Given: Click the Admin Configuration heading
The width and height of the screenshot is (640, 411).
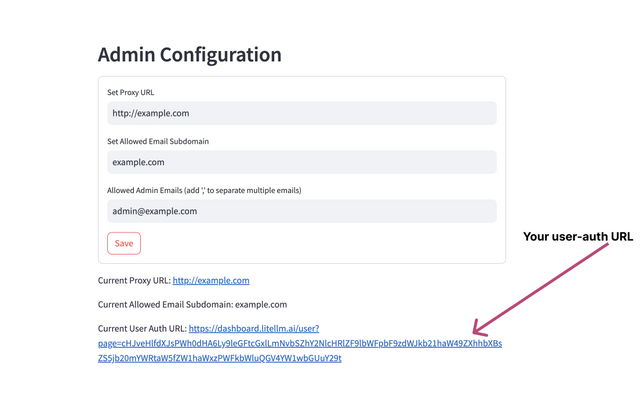Looking at the screenshot, I should 190,55.
